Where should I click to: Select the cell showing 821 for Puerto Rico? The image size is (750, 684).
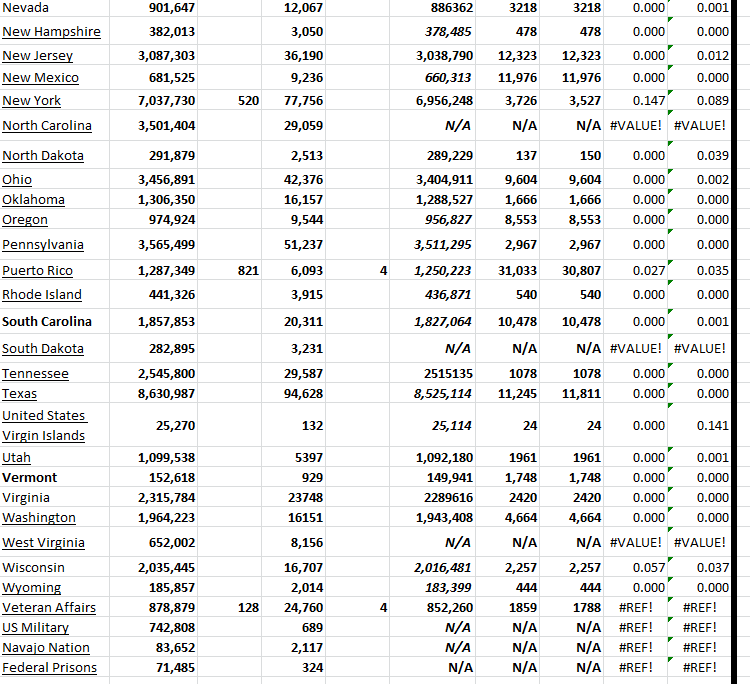pos(249,271)
